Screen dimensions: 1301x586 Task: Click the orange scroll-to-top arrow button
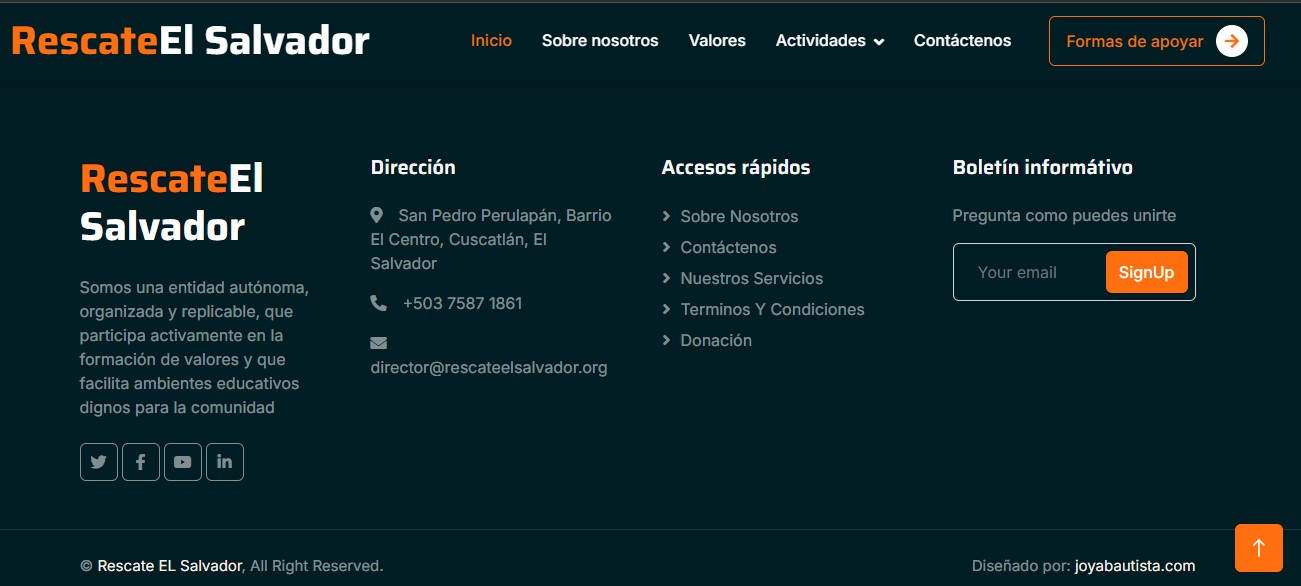tap(1259, 548)
